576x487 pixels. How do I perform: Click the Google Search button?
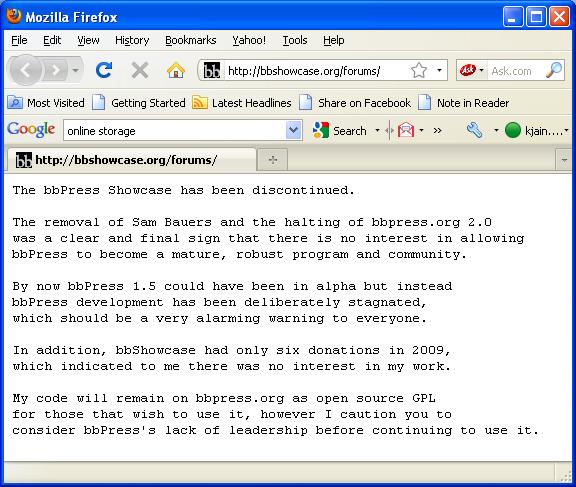click(339, 130)
